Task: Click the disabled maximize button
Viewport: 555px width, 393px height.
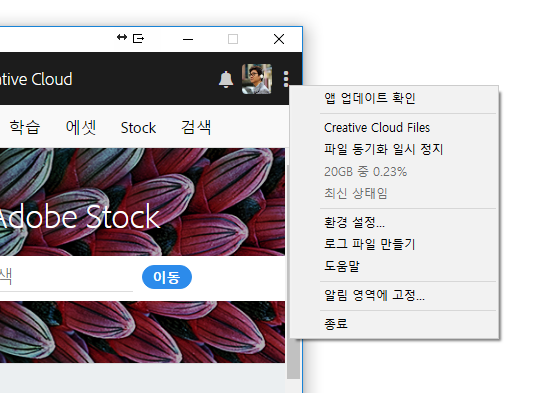Action: tap(233, 39)
